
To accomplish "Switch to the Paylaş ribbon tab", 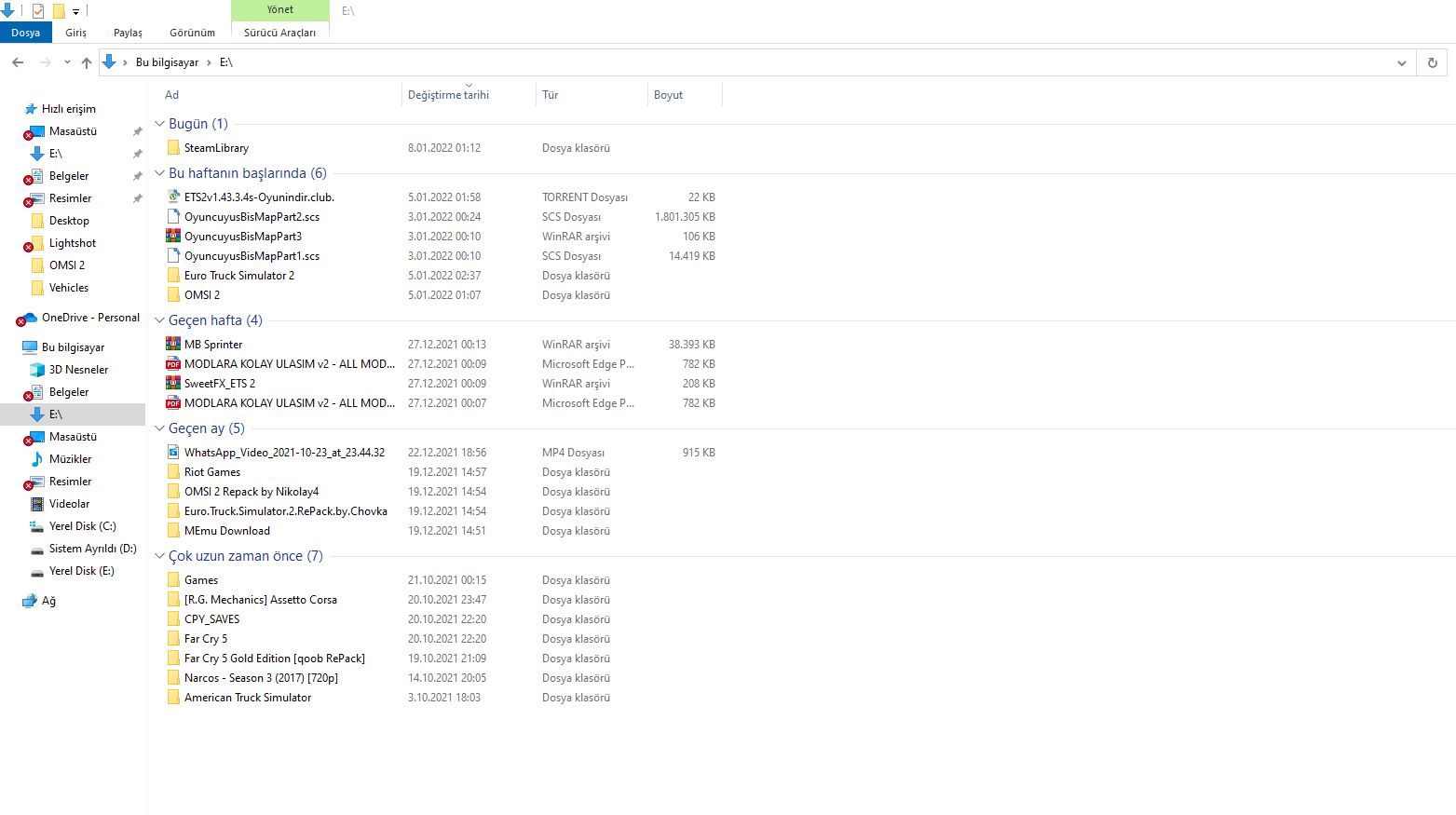I will tap(129, 33).
